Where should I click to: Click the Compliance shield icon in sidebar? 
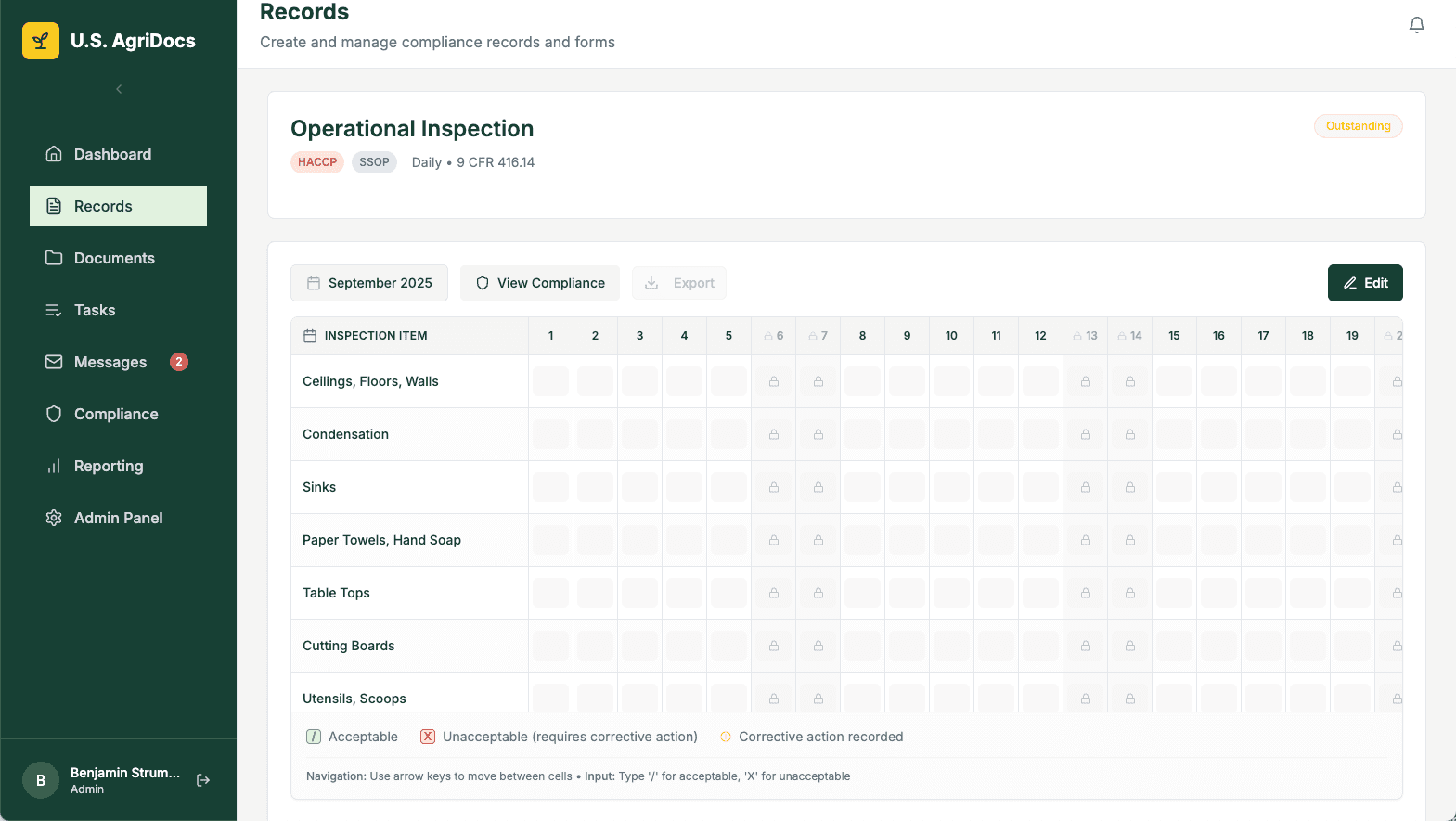(54, 414)
